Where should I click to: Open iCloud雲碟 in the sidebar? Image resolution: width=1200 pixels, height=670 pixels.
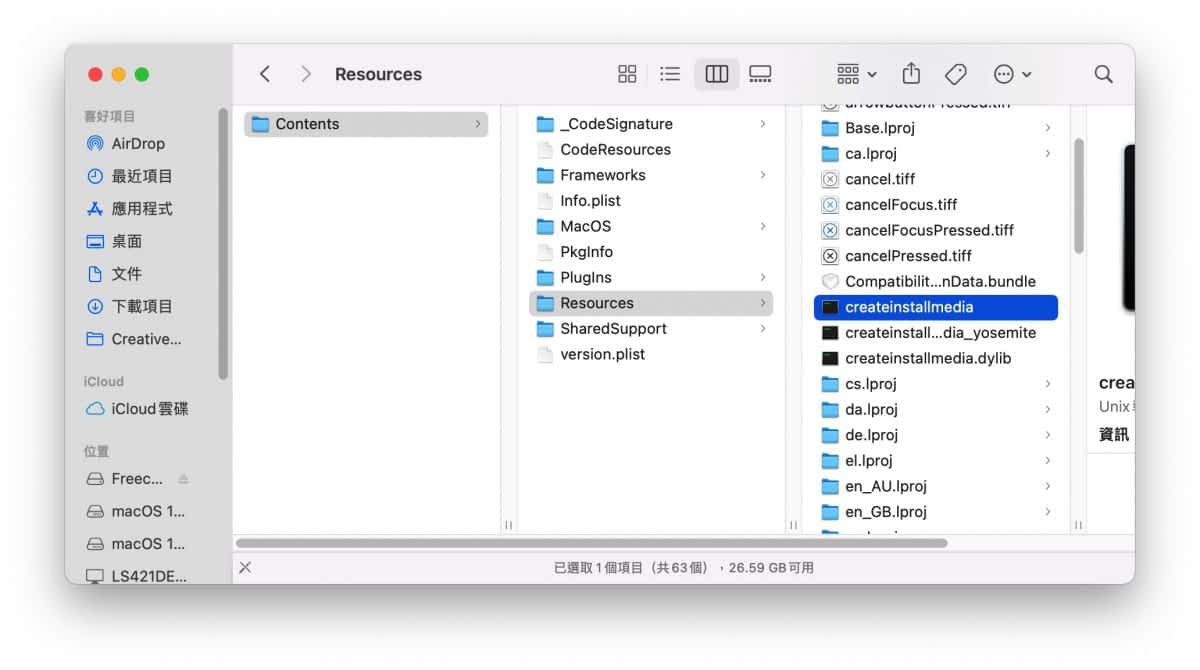click(x=149, y=409)
